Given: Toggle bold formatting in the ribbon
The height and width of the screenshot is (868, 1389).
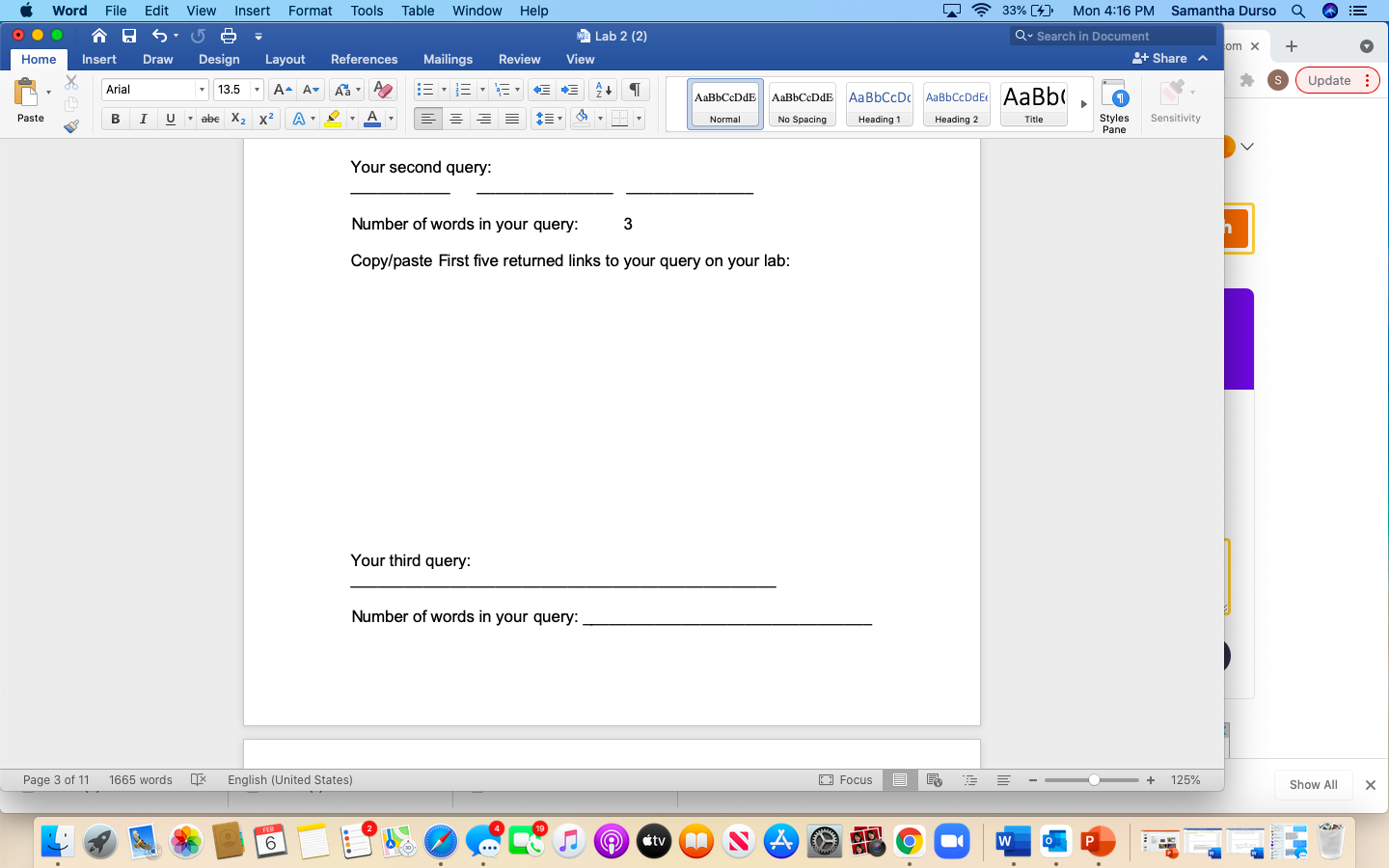Looking at the screenshot, I should (115, 119).
